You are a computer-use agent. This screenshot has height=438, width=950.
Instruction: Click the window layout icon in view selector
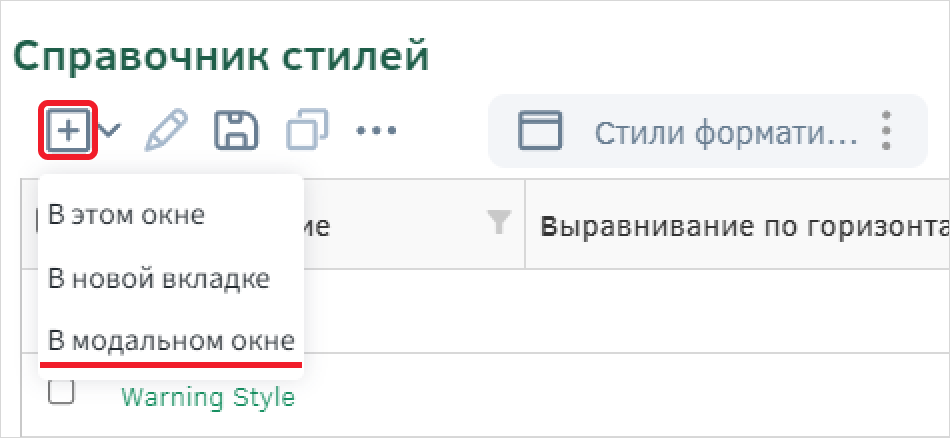point(539,130)
